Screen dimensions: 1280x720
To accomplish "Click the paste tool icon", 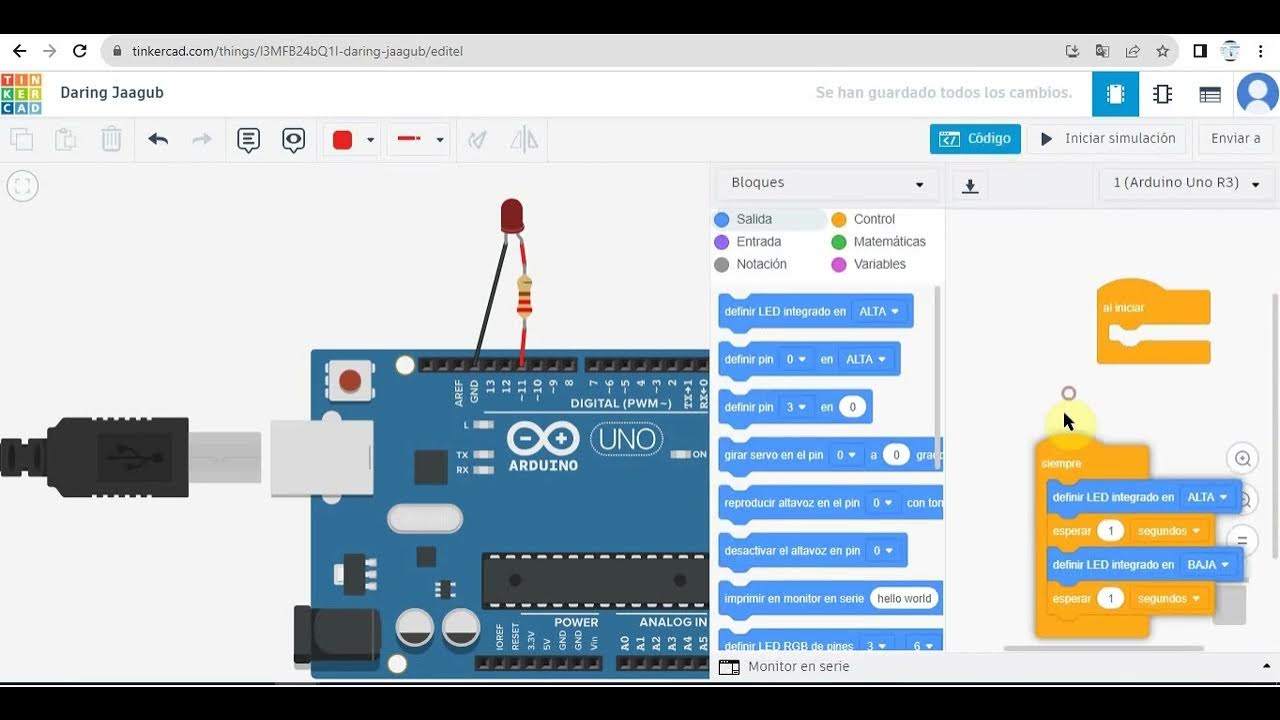I will point(65,139).
